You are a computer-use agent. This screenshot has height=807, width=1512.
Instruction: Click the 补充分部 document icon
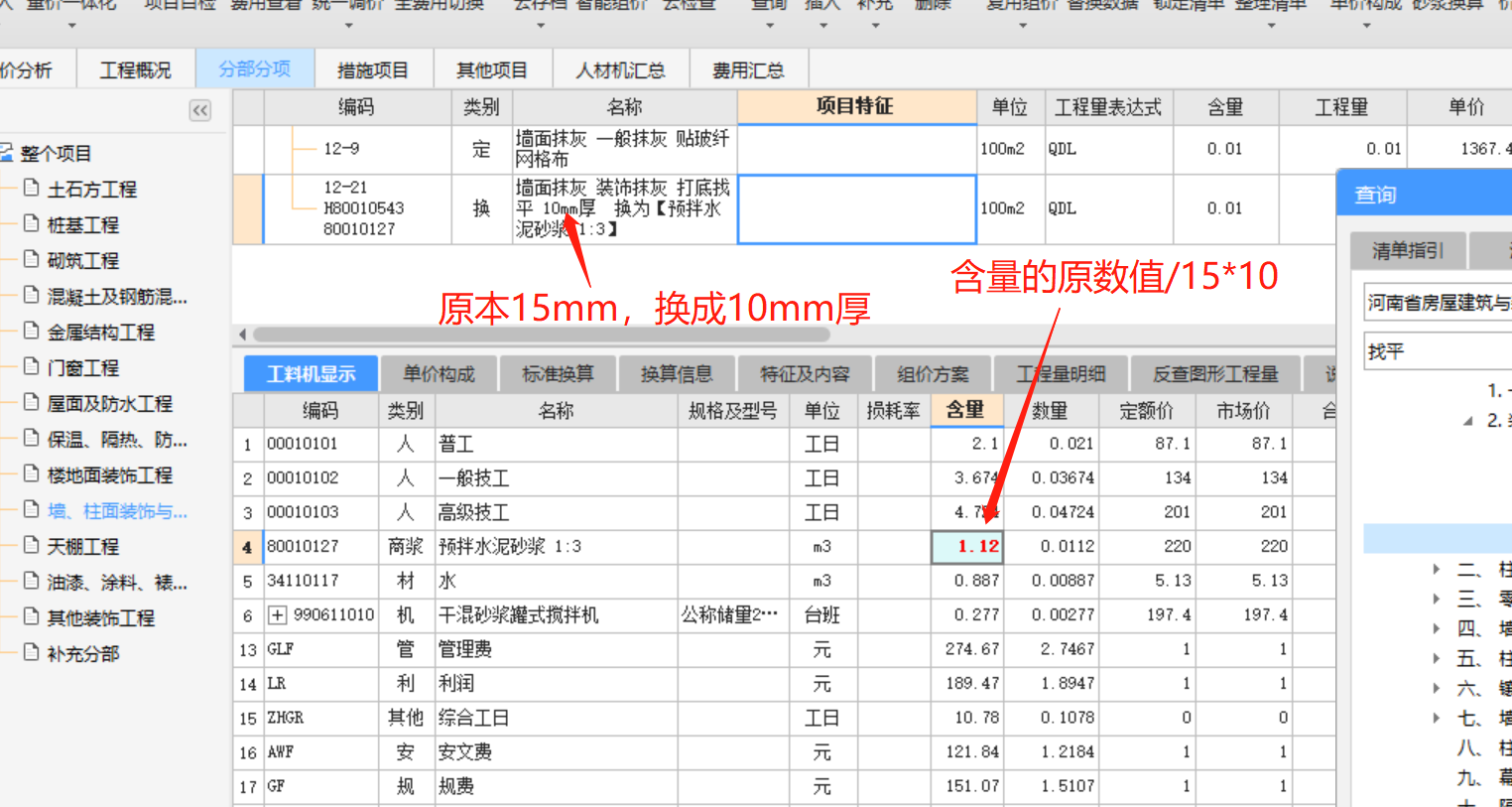click(x=31, y=652)
